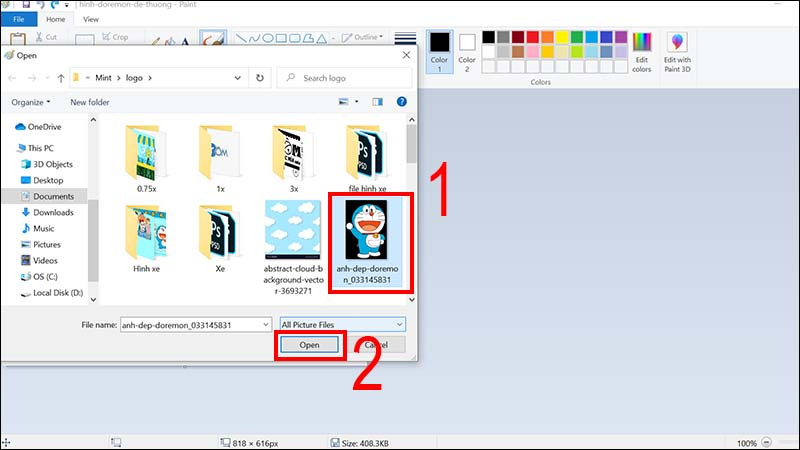This screenshot has width=800, height=450.
Task: Select the Brushes tool in Paint
Action: click(213, 38)
